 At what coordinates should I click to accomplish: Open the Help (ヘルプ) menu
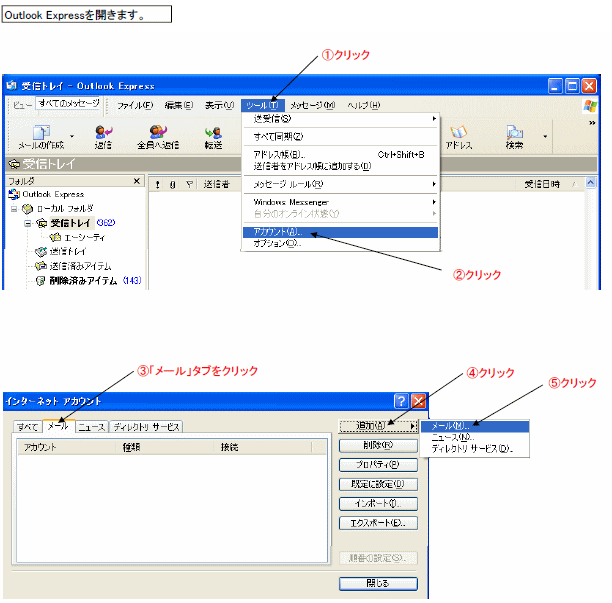[363, 105]
